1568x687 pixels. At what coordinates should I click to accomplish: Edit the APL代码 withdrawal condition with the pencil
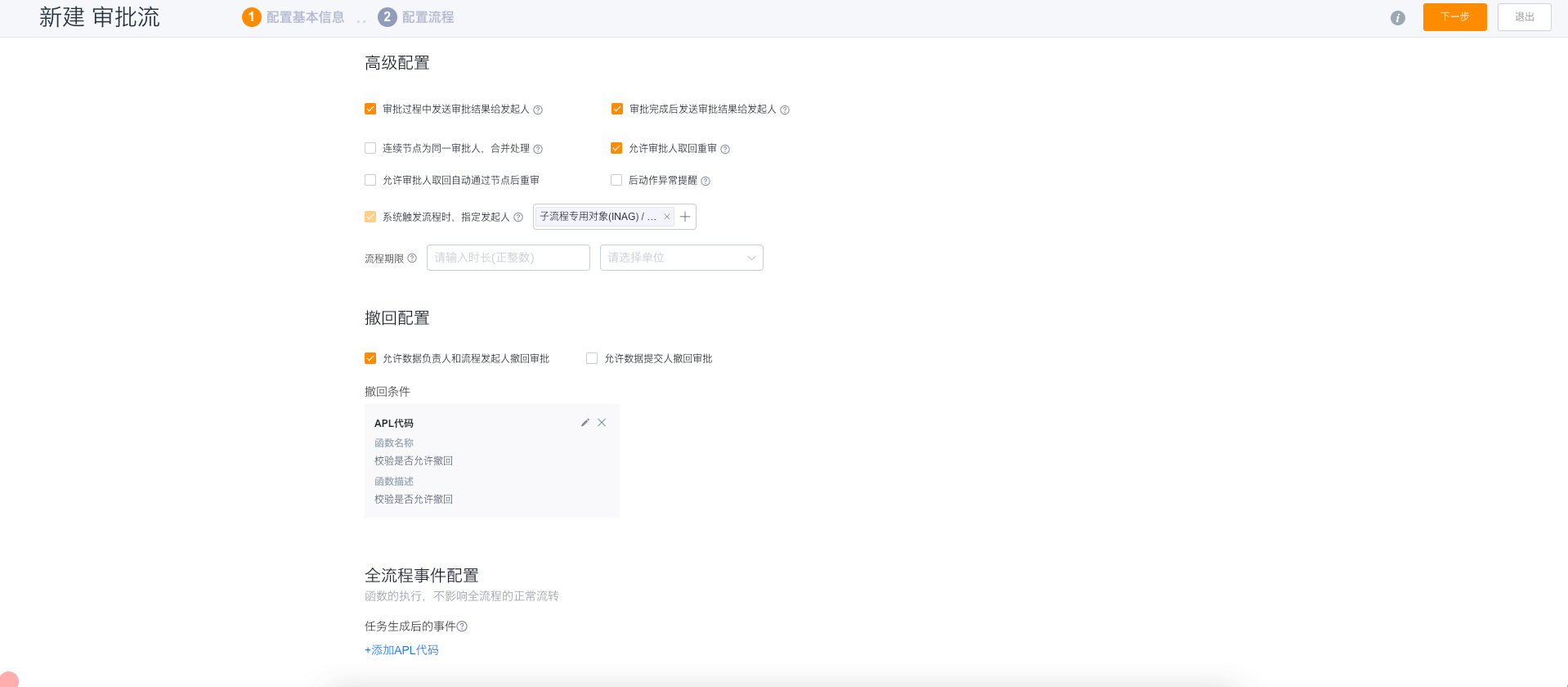click(585, 423)
